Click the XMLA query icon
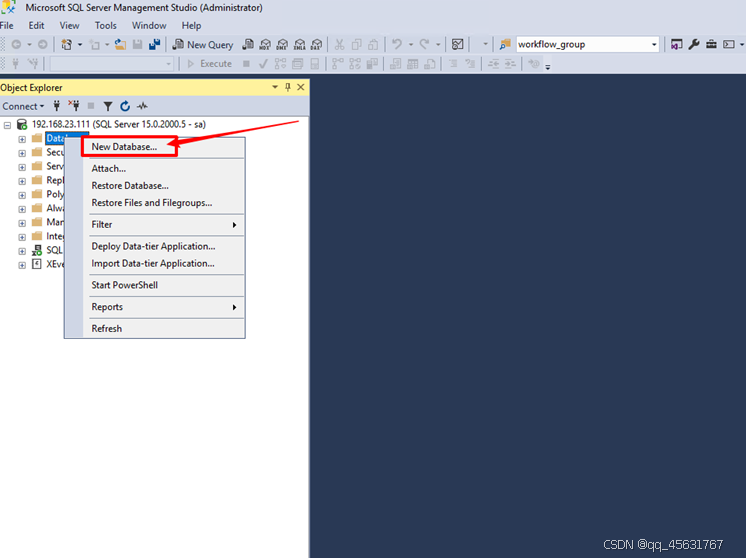The image size is (746, 558). tap(299, 45)
